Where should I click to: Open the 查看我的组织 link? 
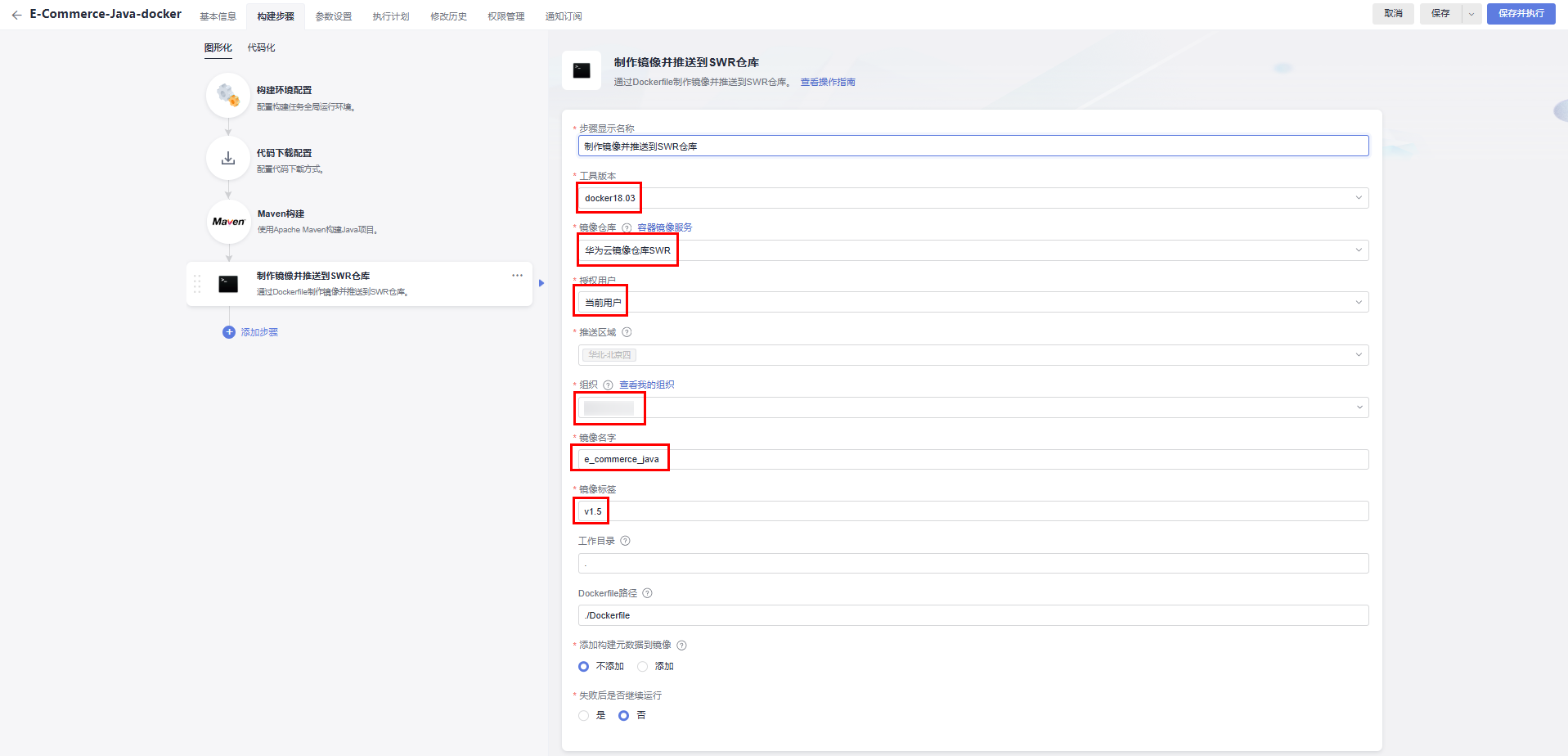(647, 385)
